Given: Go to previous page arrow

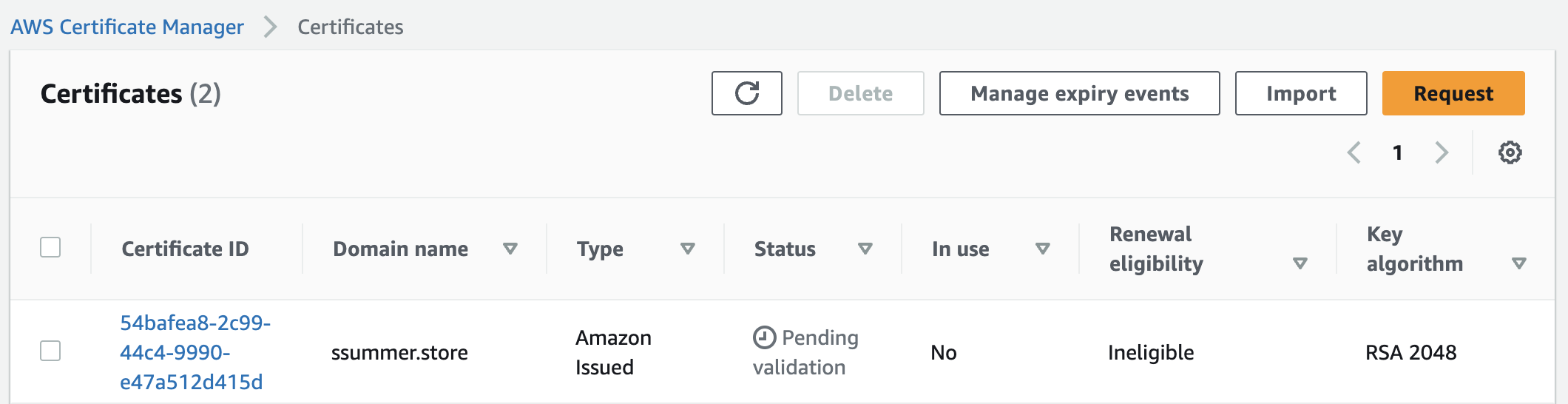Looking at the screenshot, I should click(x=1354, y=152).
